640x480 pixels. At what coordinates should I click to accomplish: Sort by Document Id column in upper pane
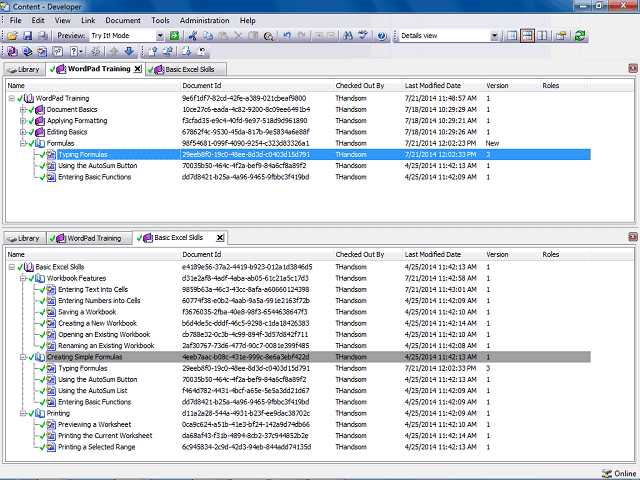257,86
